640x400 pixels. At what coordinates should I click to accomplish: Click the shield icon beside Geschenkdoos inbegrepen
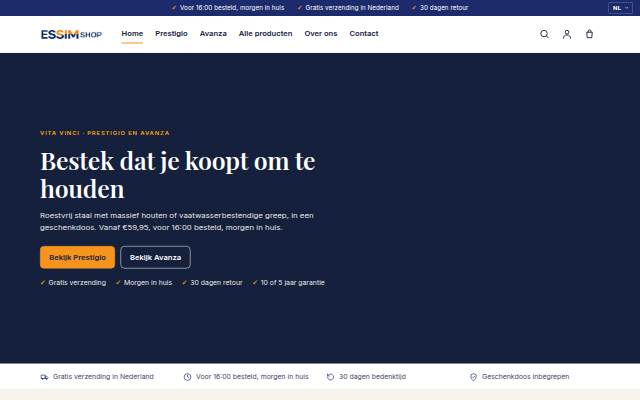[473, 377]
